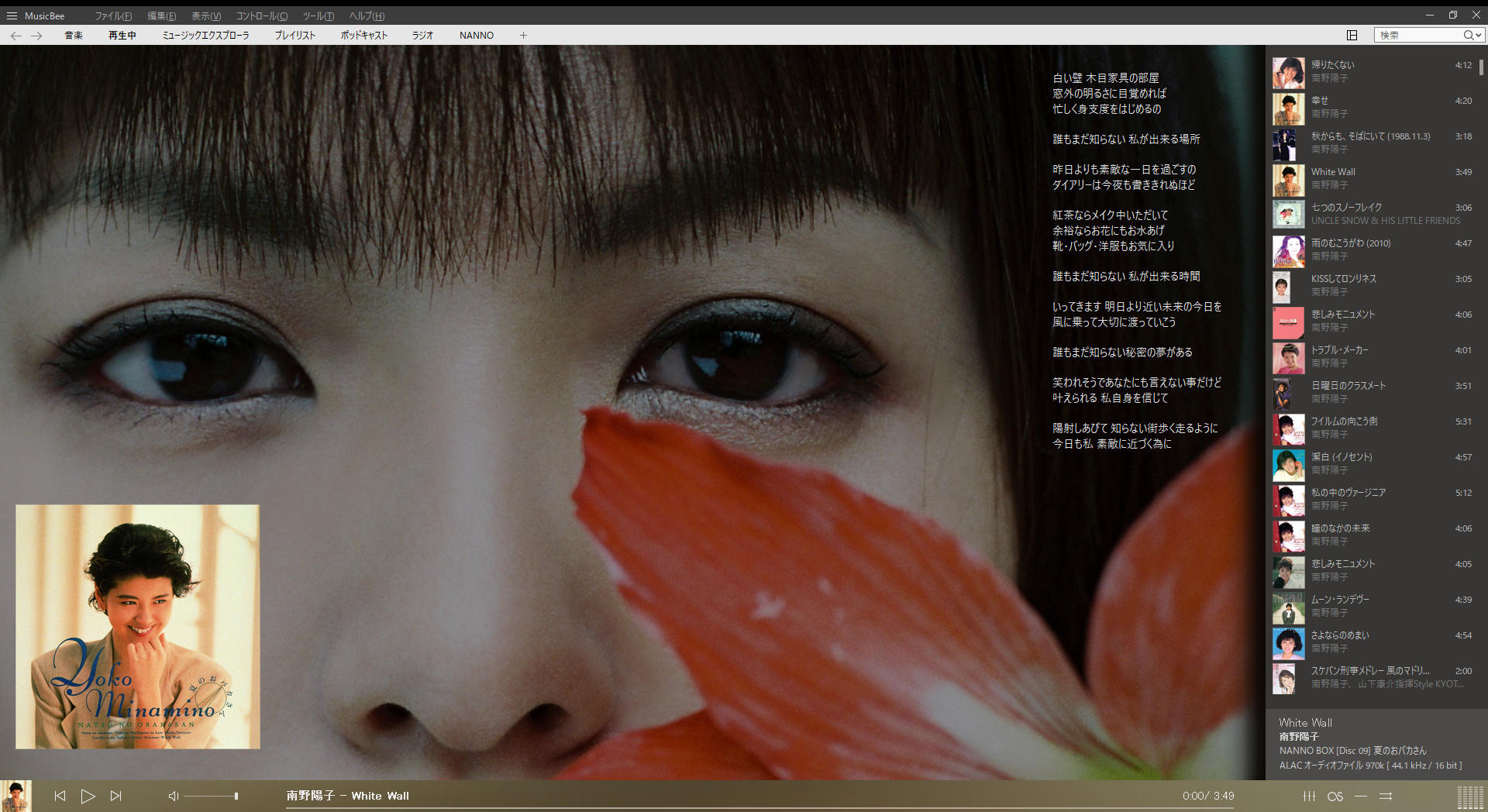
Task: Adjust the volume slider
Action: tap(211, 796)
